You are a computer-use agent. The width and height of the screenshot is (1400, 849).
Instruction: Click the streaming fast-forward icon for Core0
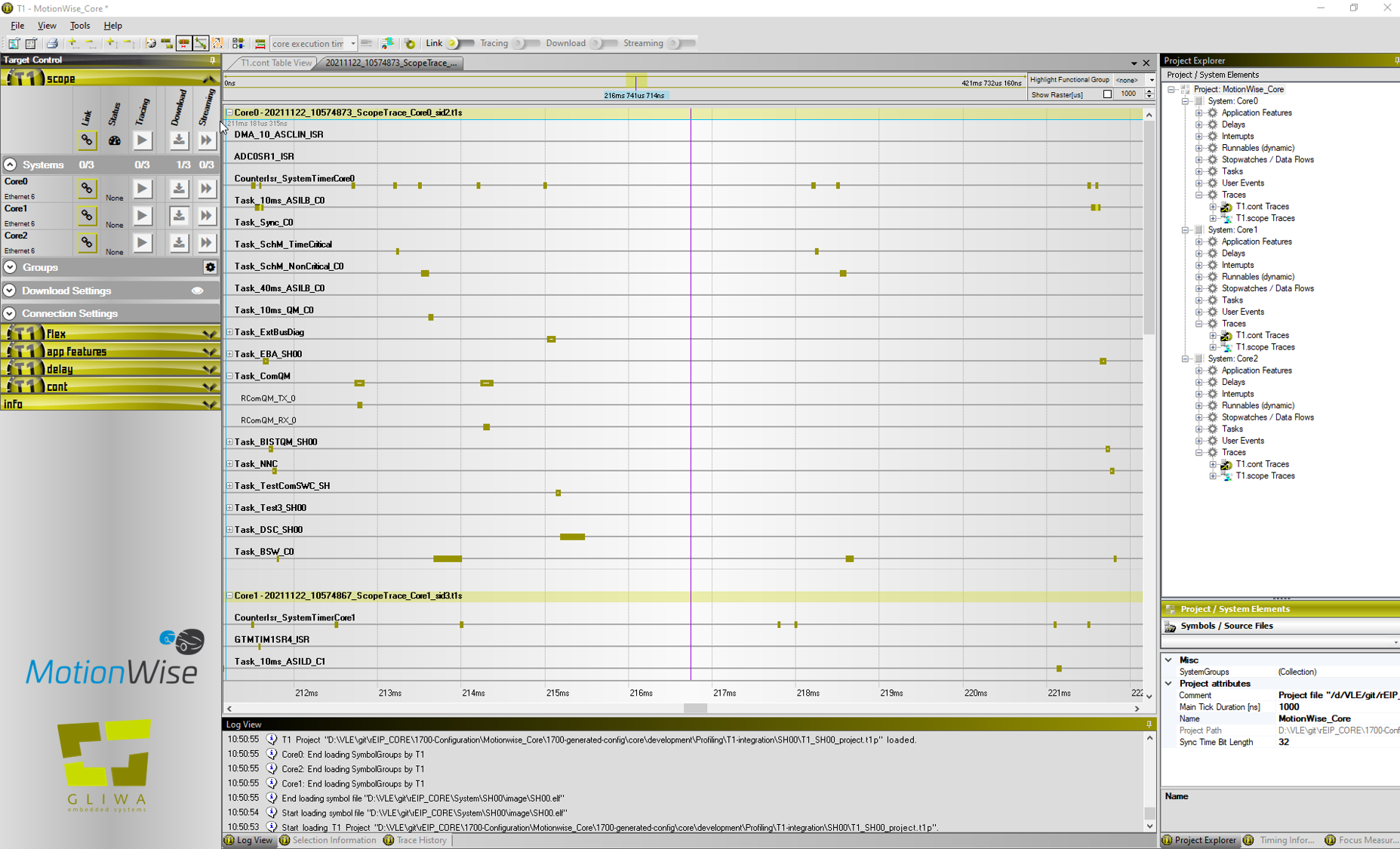tap(206, 189)
